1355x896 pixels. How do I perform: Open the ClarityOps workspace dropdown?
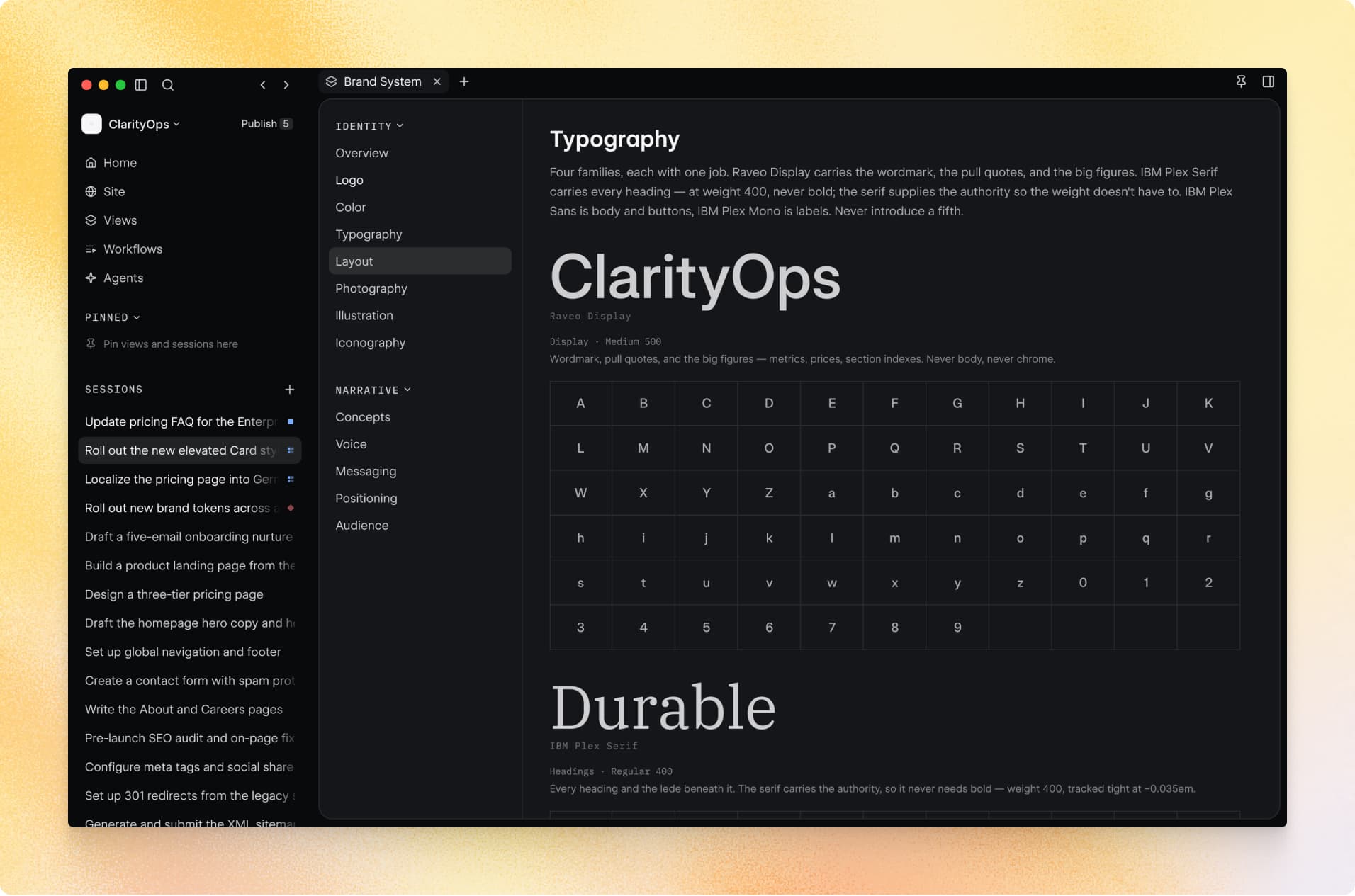[144, 124]
